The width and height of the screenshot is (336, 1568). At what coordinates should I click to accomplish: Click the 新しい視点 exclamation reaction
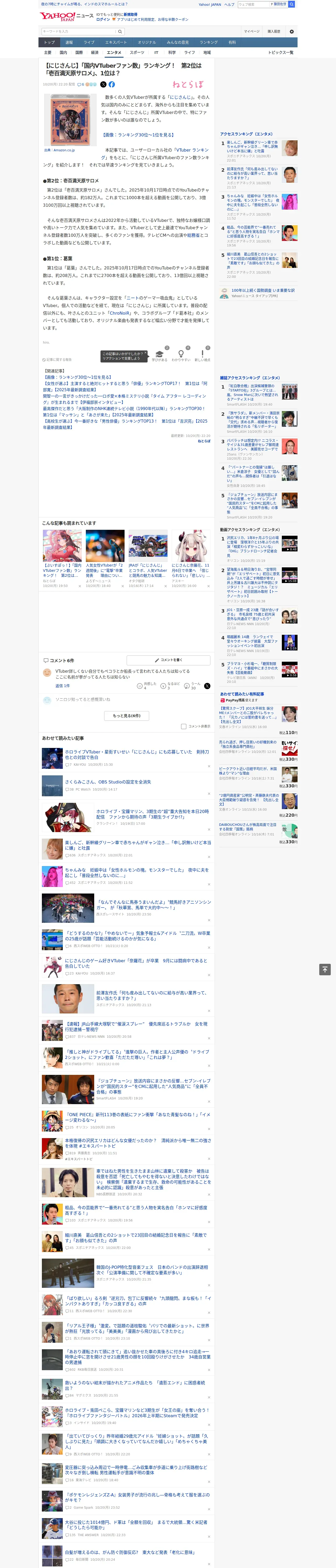[x=203, y=354]
